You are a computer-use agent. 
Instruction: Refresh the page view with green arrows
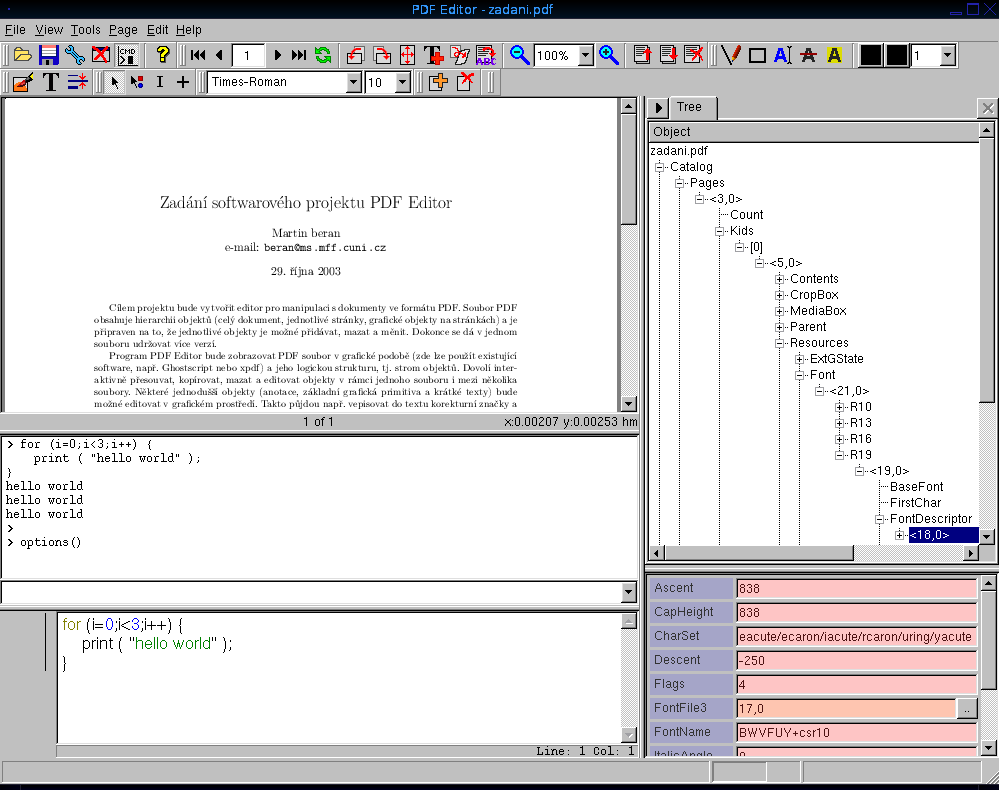[x=323, y=55]
